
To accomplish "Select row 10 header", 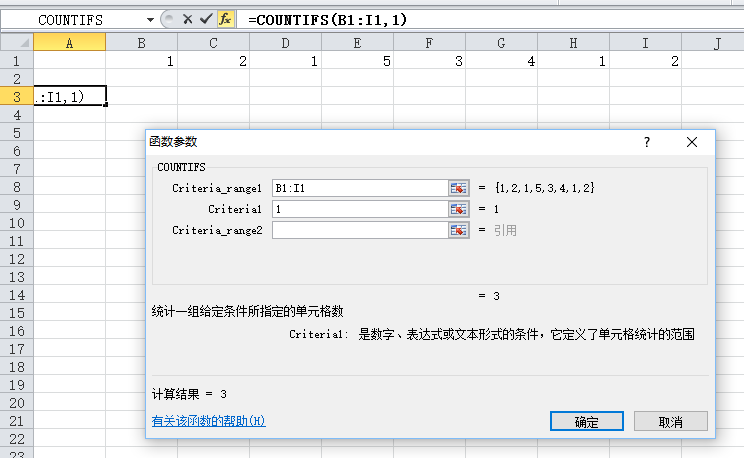I will [17, 223].
